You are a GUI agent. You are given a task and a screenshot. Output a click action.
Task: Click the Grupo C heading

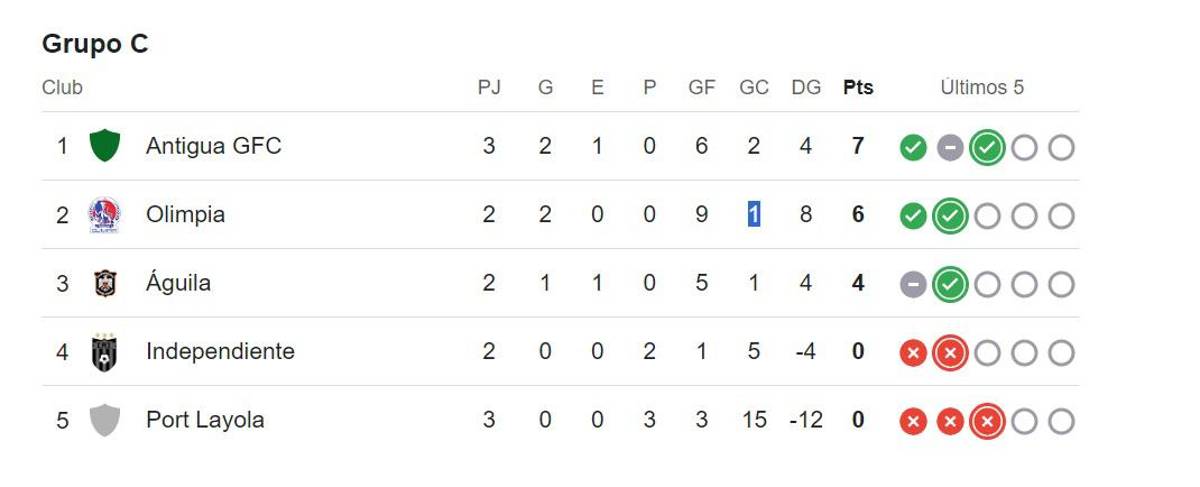point(95,44)
